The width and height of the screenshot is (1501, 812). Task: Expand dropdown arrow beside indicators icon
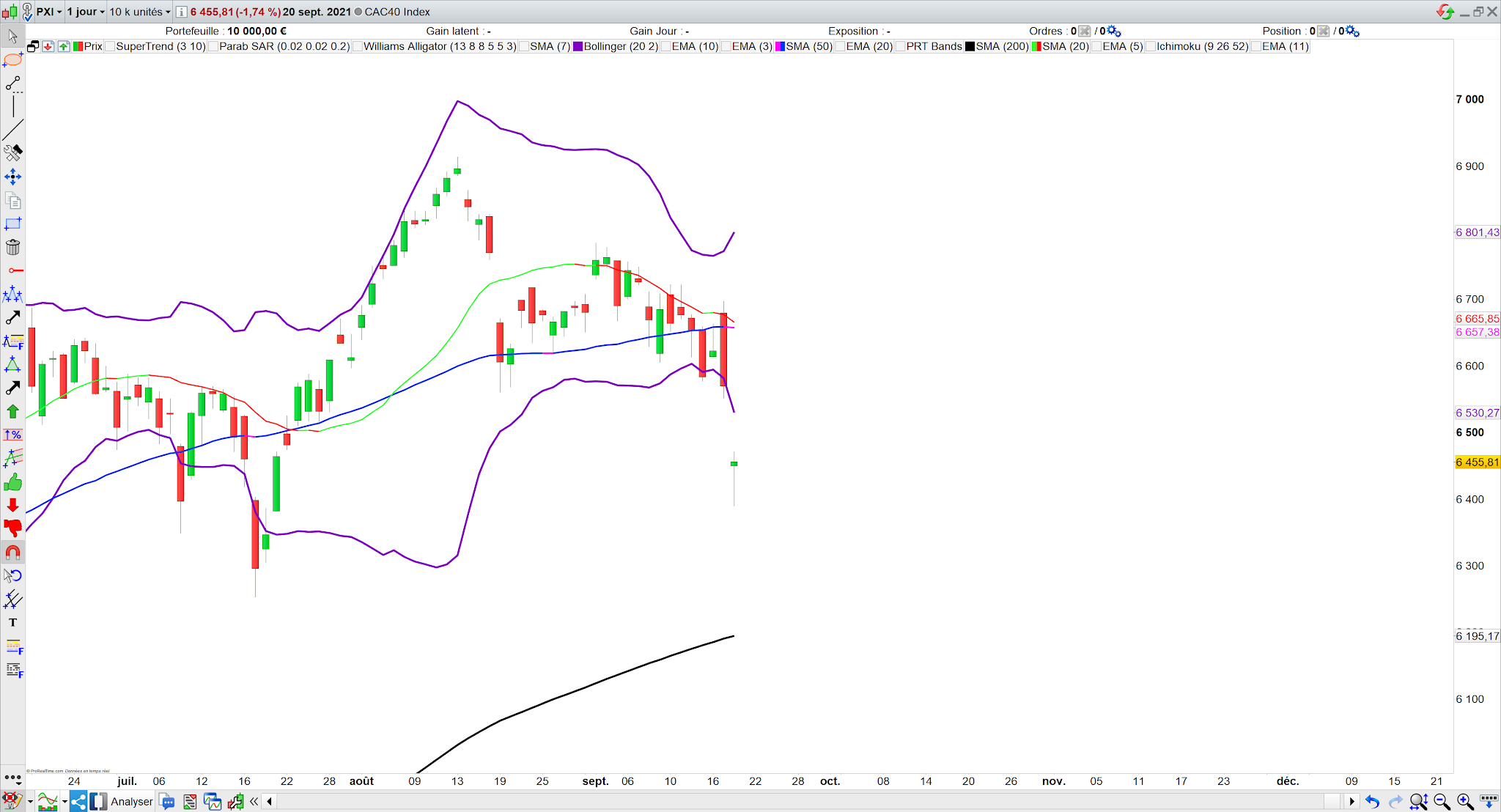tap(64, 802)
